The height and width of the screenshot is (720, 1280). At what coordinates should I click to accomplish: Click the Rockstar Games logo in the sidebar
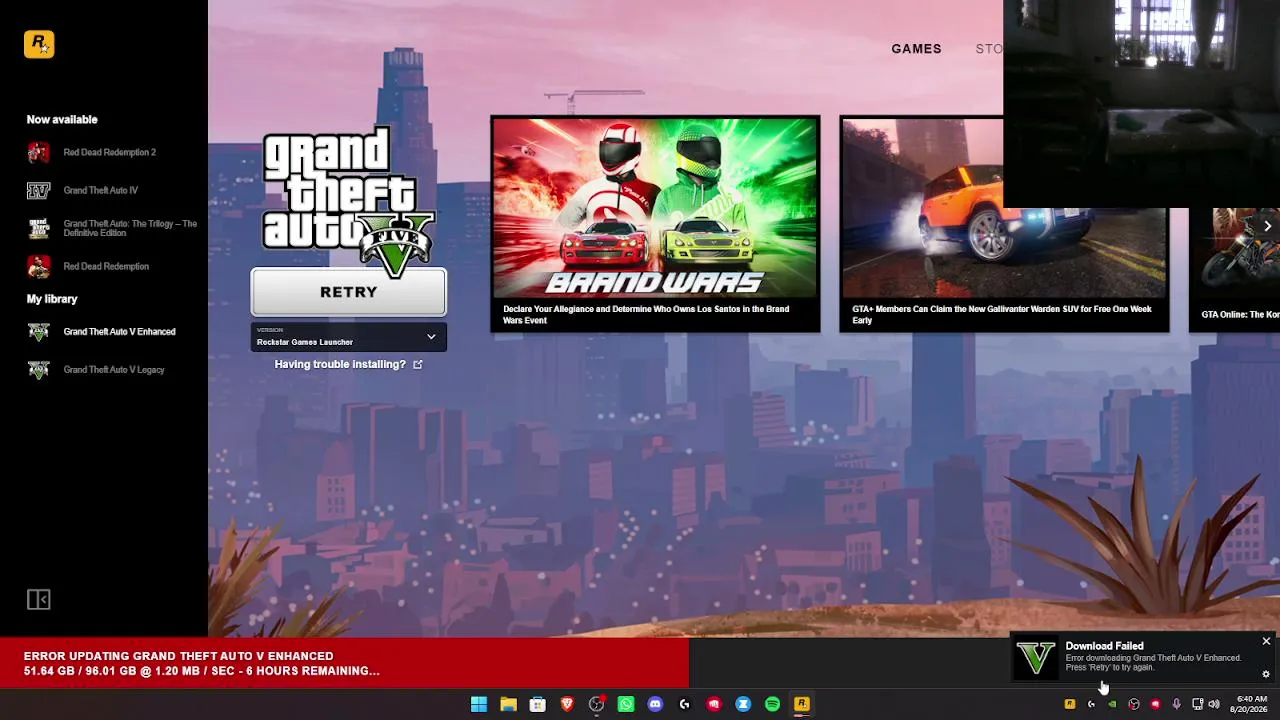tap(39, 44)
